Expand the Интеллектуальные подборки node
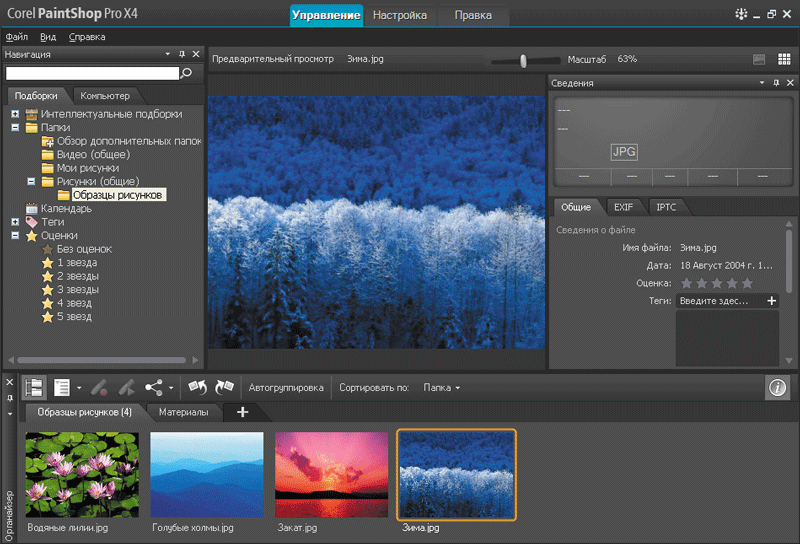800x544 pixels. click(x=16, y=114)
